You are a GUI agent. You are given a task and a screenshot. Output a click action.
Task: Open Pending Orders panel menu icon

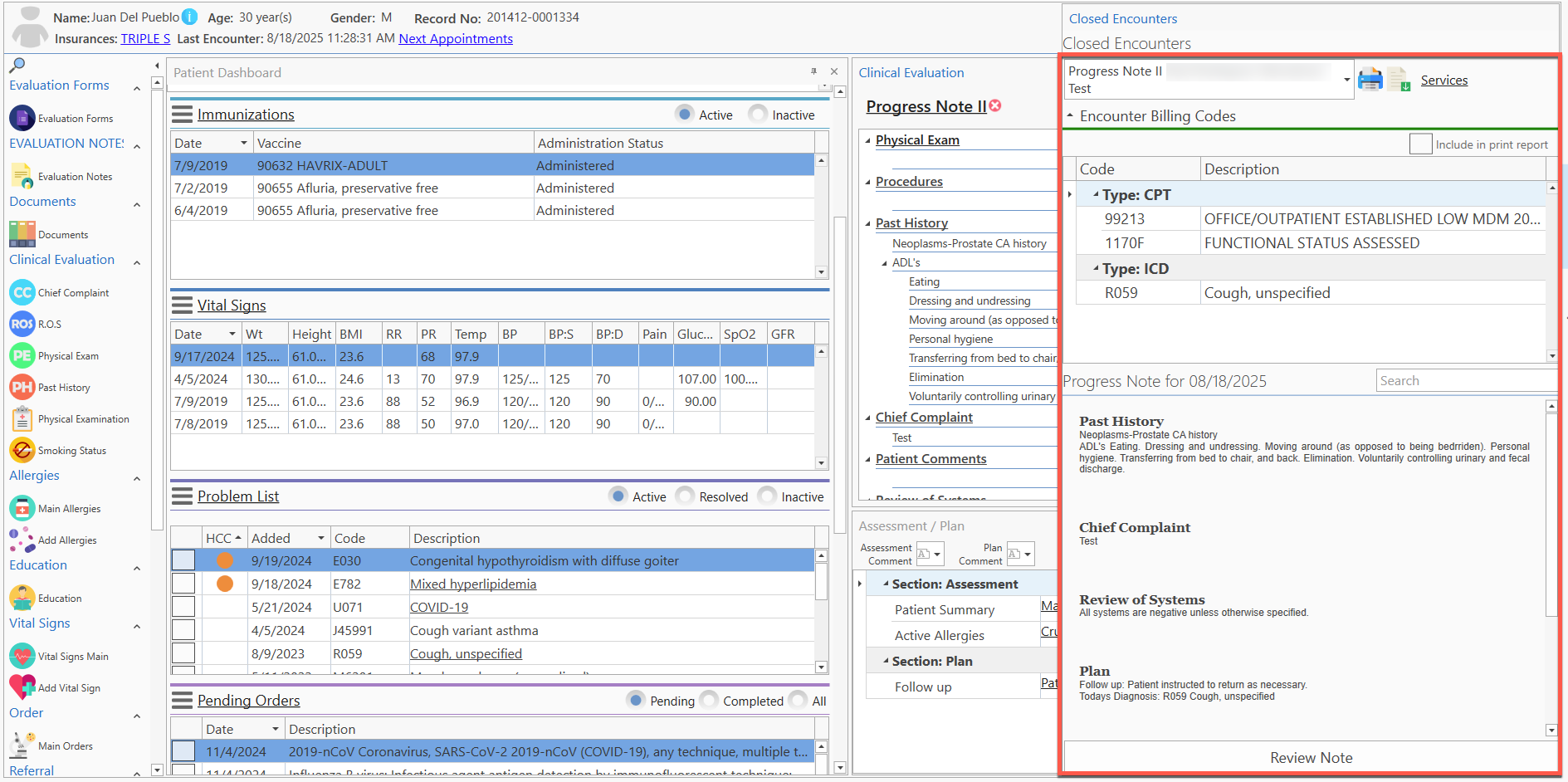pyautogui.click(x=183, y=701)
